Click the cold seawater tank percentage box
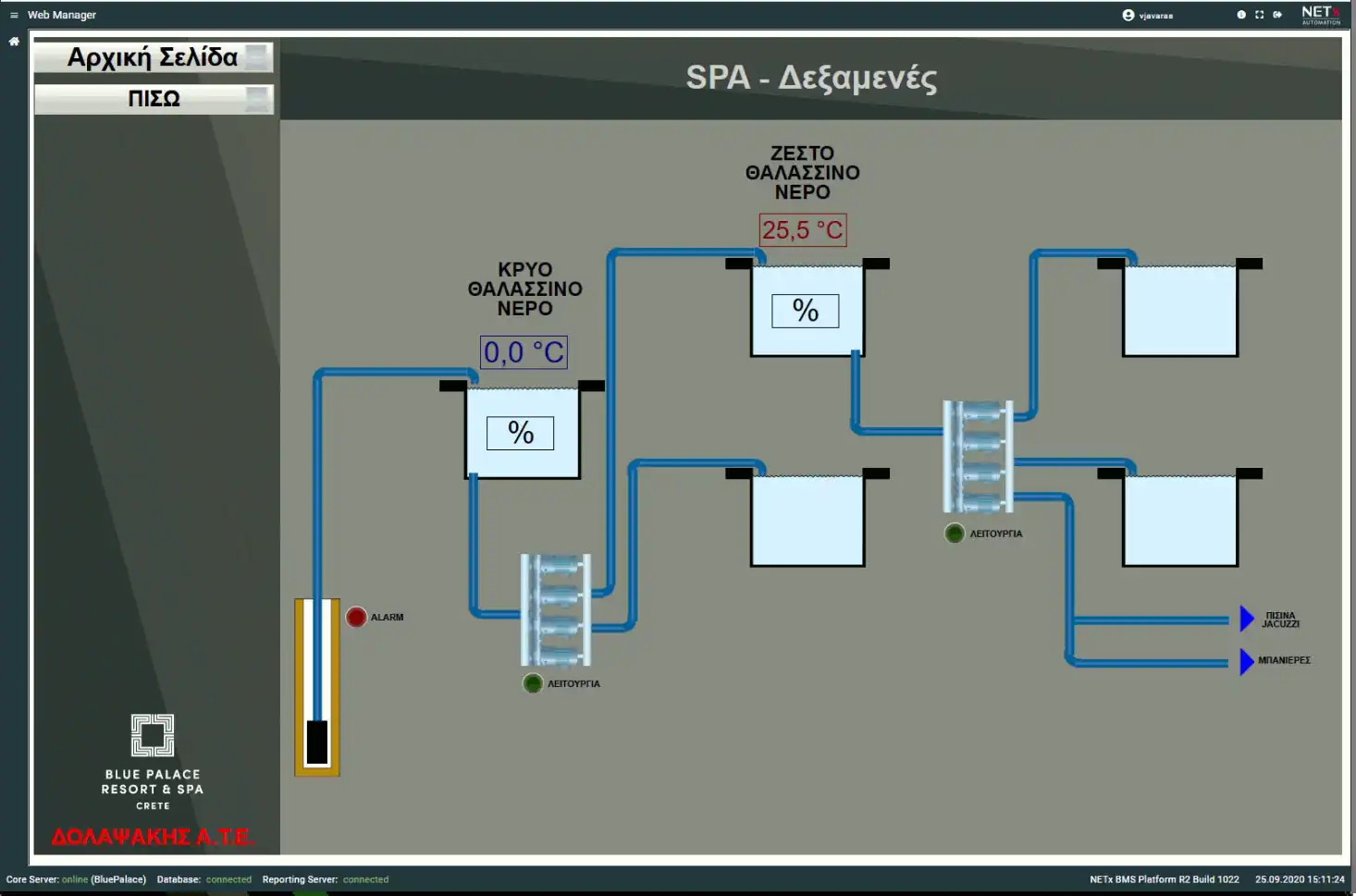 tap(520, 433)
